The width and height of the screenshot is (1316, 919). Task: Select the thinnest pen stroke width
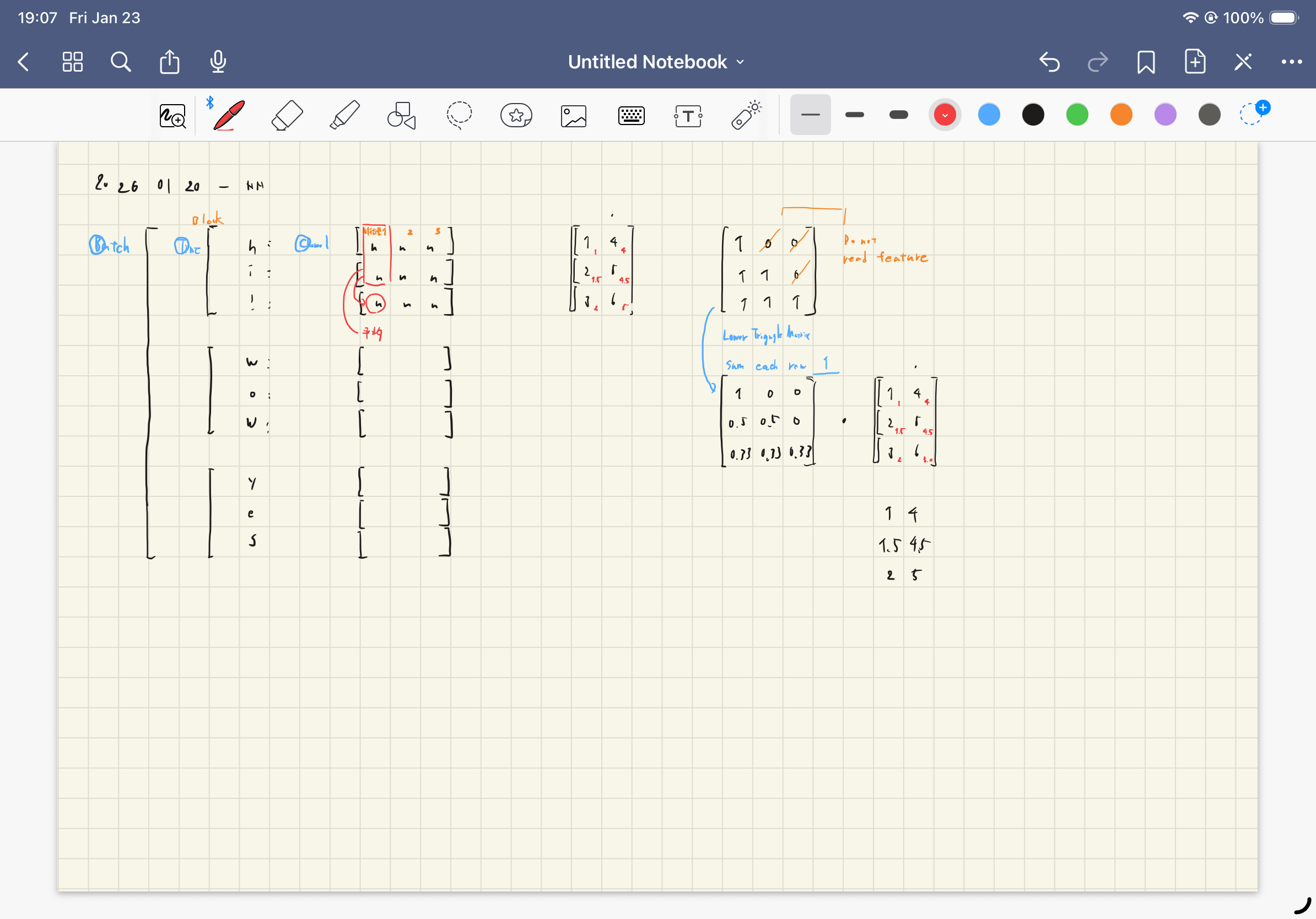(810, 115)
